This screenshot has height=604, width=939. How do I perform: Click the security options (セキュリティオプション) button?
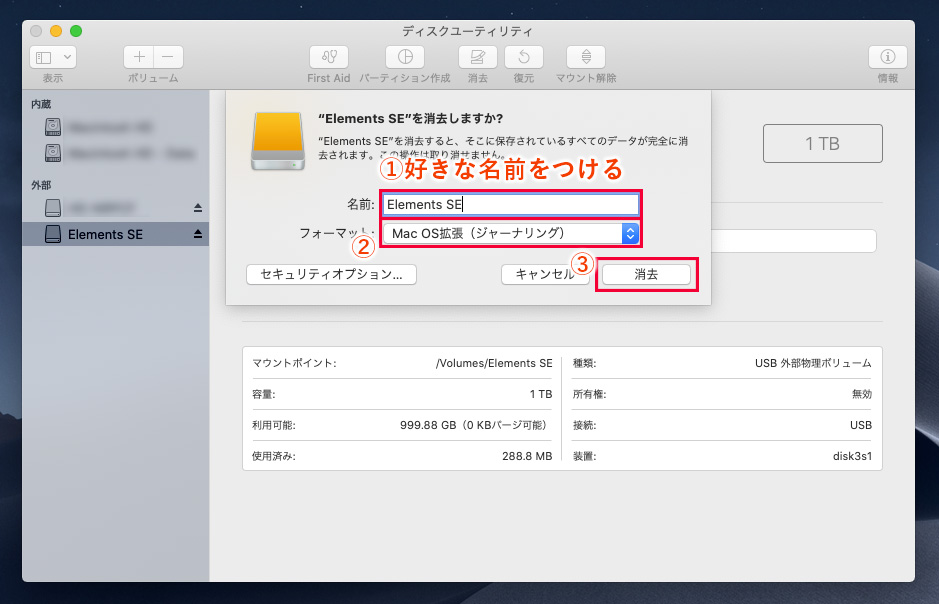click(331, 274)
